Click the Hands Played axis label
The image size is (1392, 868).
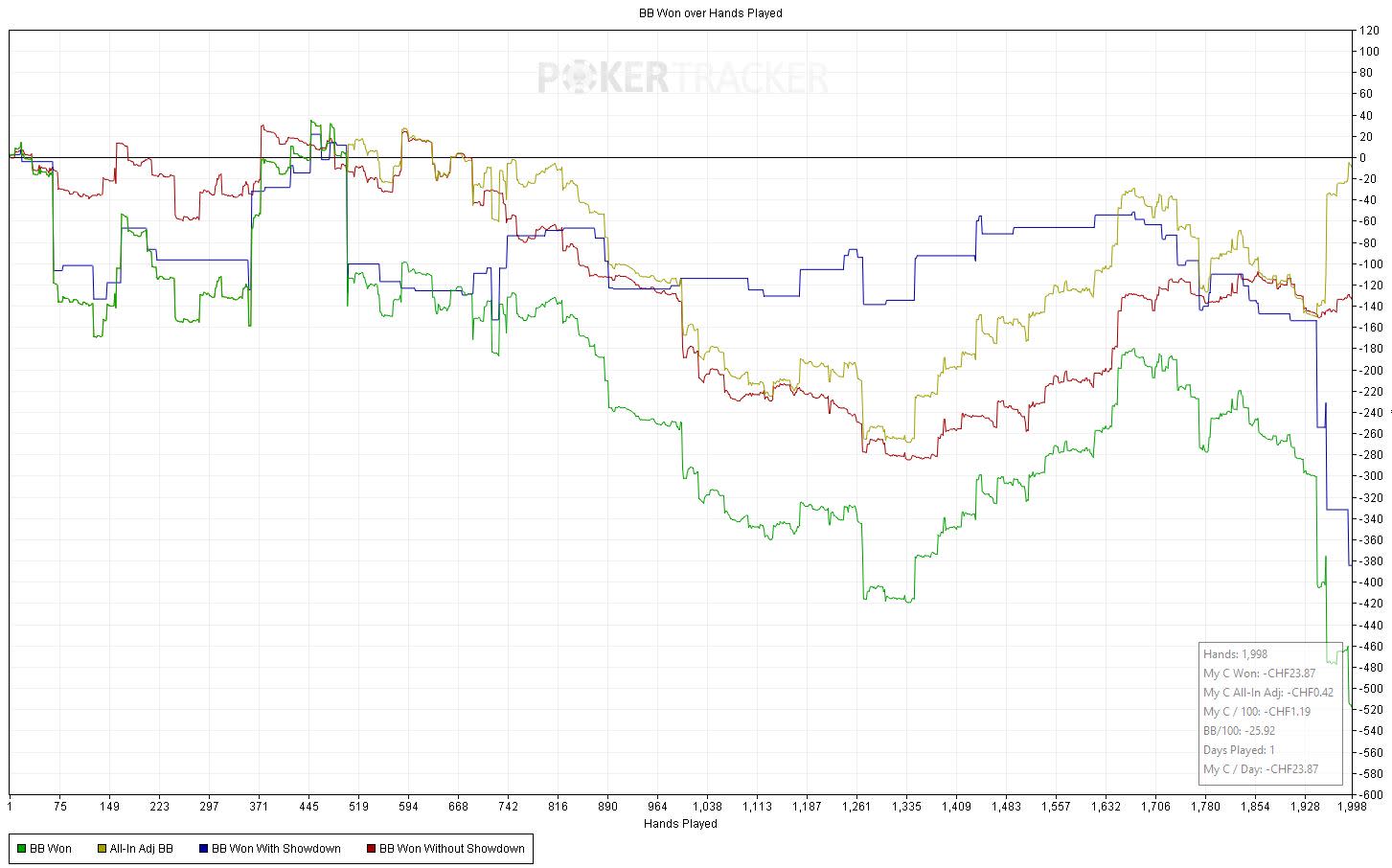coord(680,823)
